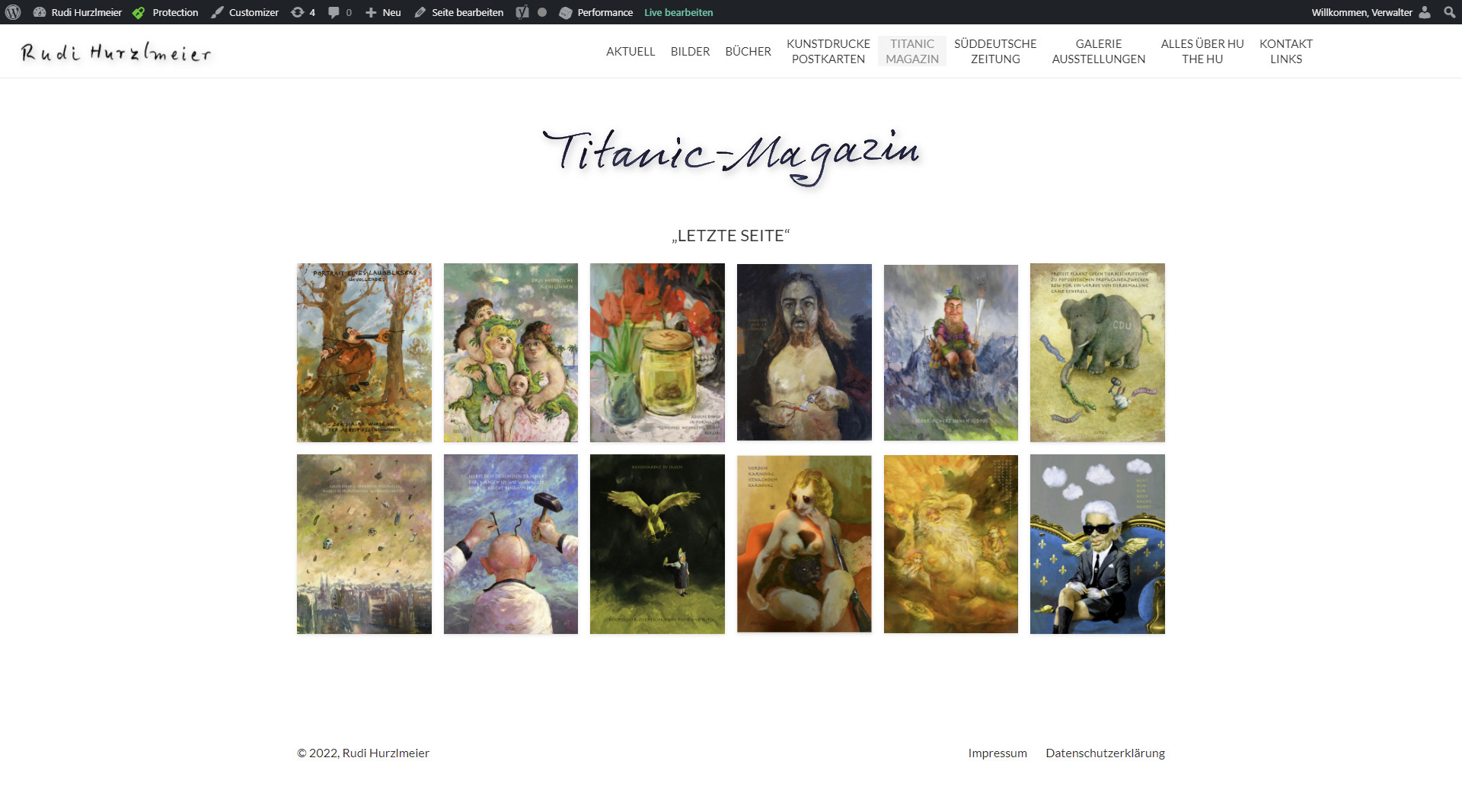Visit the Impressum footer link
This screenshot has width=1462, height=812.
point(997,753)
